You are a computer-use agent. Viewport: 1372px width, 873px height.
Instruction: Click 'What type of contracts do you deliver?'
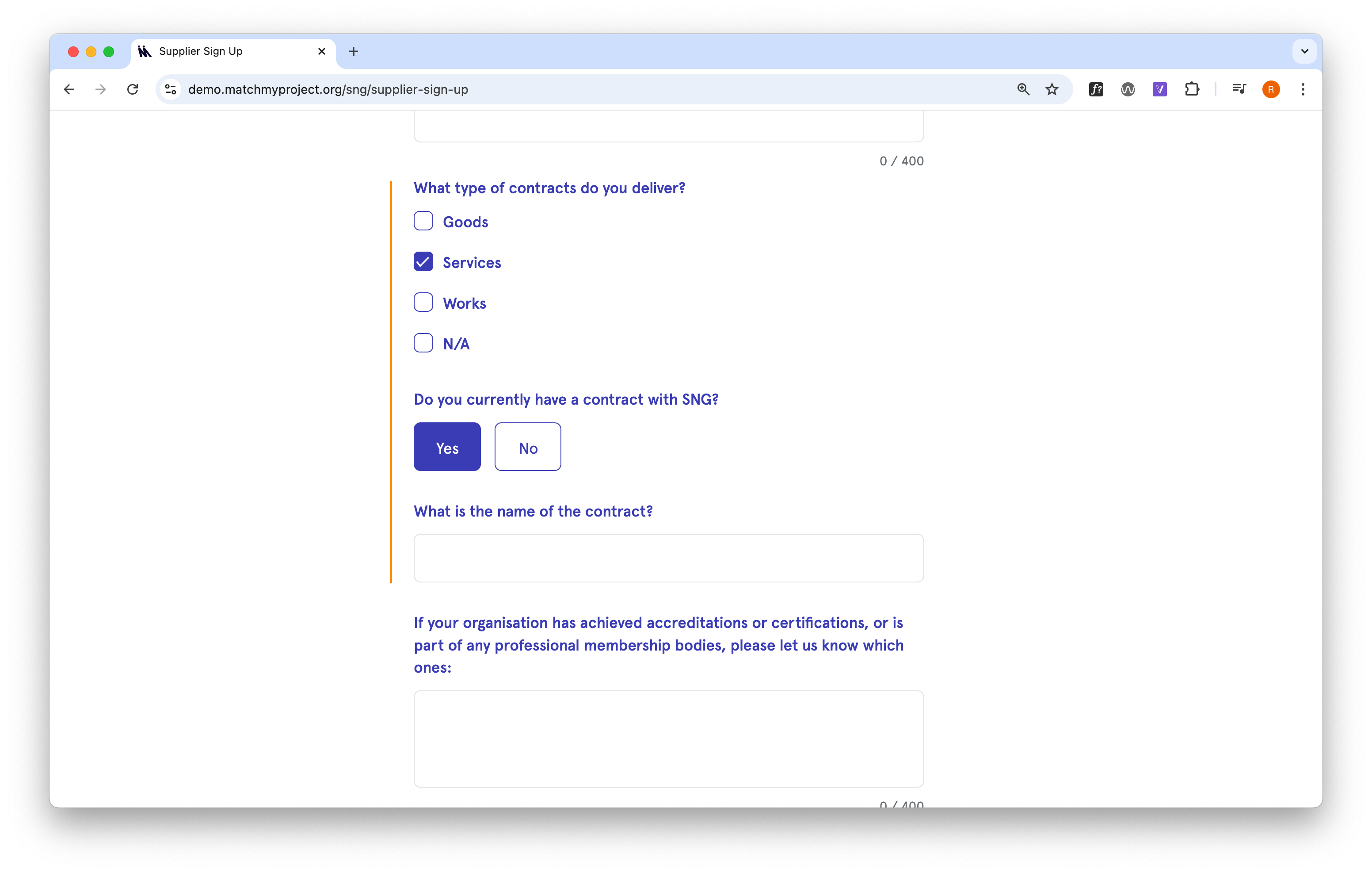[549, 188]
